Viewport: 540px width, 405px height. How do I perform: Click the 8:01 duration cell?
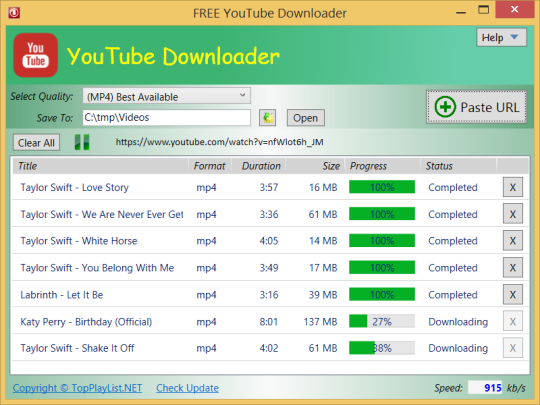(269, 322)
